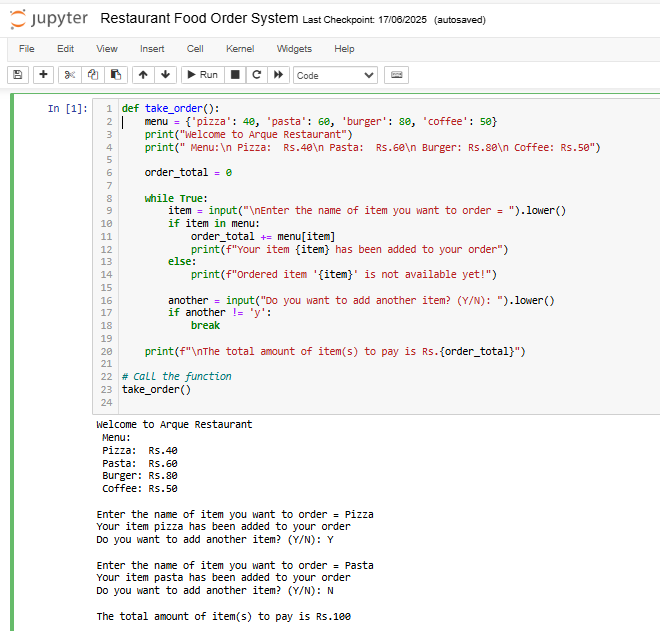This screenshot has width=660, height=631.
Task: Move the selected cell up
Action: (x=143, y=75)
